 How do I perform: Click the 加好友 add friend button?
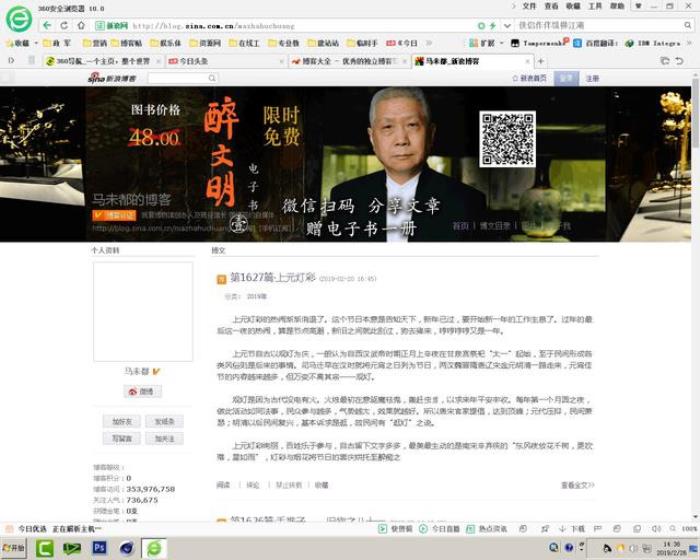click(x=122, y=422)
